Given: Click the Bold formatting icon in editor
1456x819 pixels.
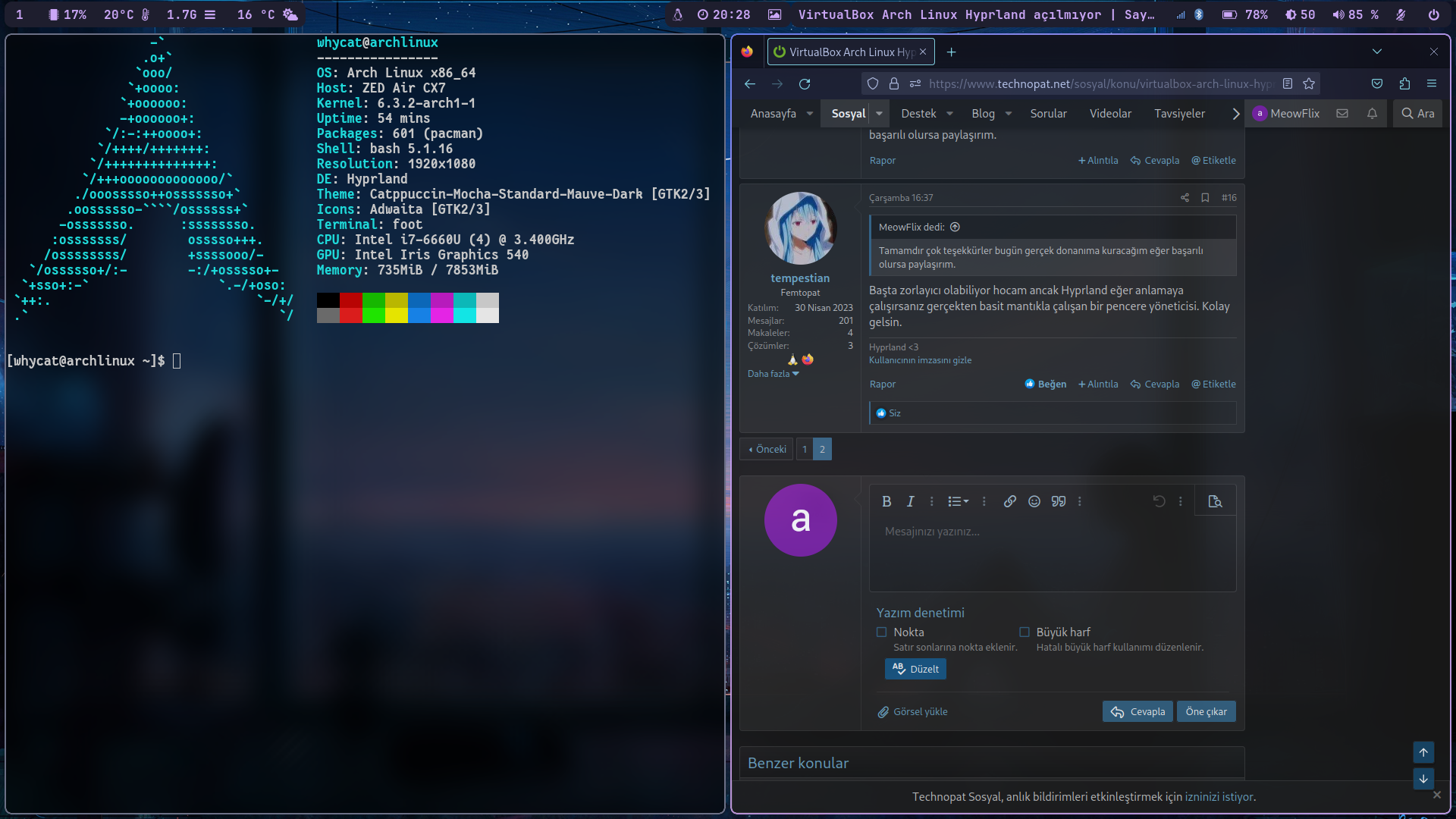Looking at the screenshot, I should pyautogui.click(x=886, y=501).
